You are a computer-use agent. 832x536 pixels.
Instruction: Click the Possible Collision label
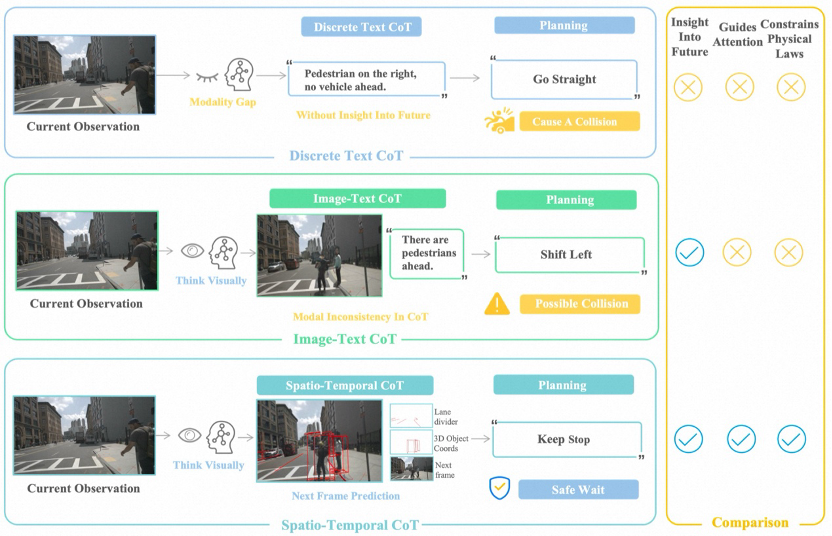580,304
